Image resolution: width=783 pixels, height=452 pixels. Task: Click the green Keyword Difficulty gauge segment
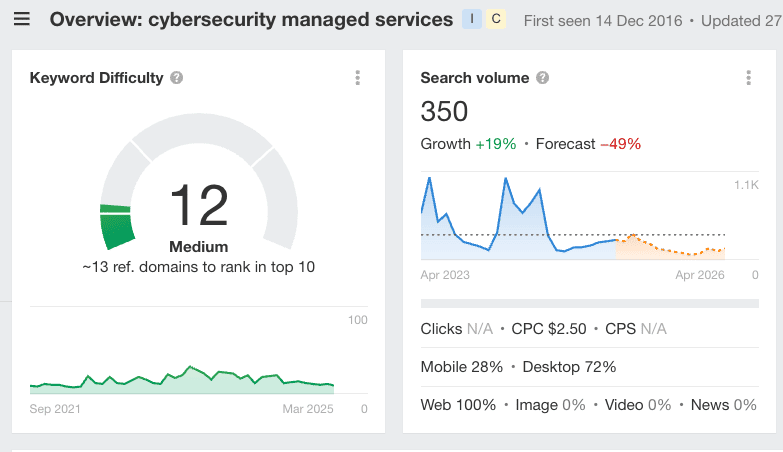(x=118, y=226)
